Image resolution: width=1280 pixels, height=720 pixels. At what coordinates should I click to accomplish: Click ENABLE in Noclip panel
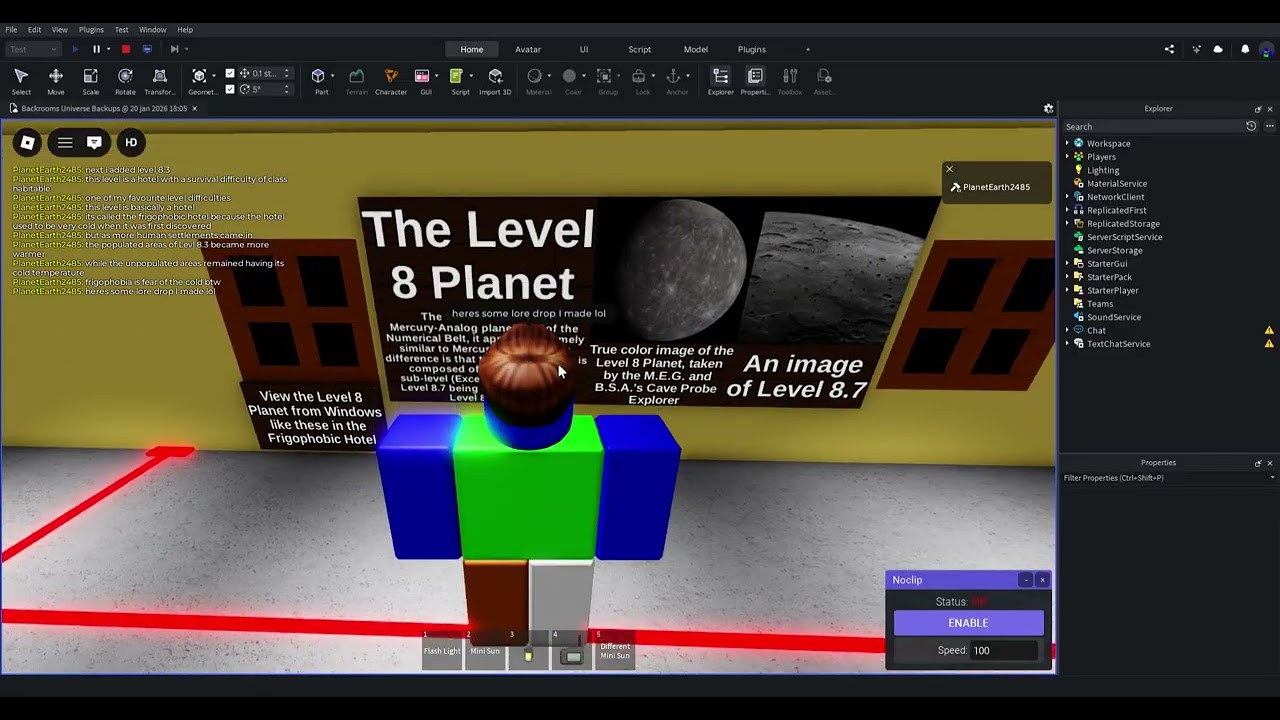pyautogui.click(x=968, y=623)
